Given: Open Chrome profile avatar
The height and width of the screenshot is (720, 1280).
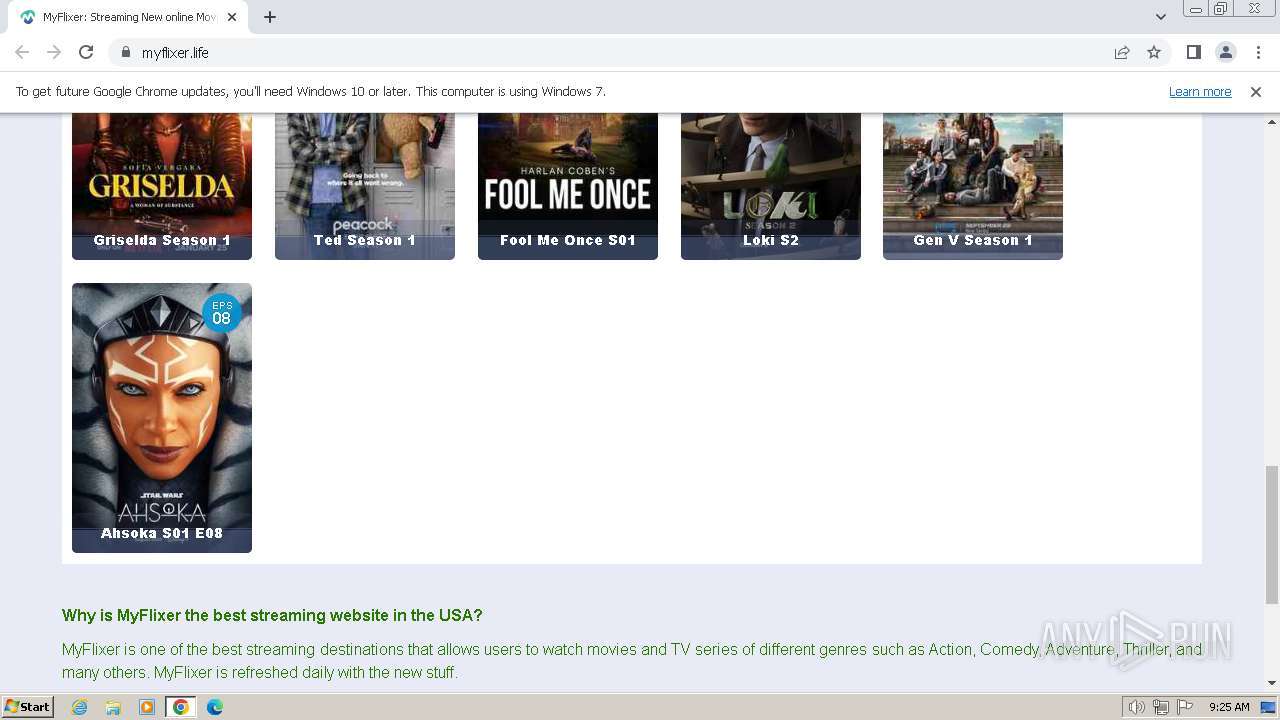Looking at the screenshot, I should pyautogui.click(x=1225, y=52).
